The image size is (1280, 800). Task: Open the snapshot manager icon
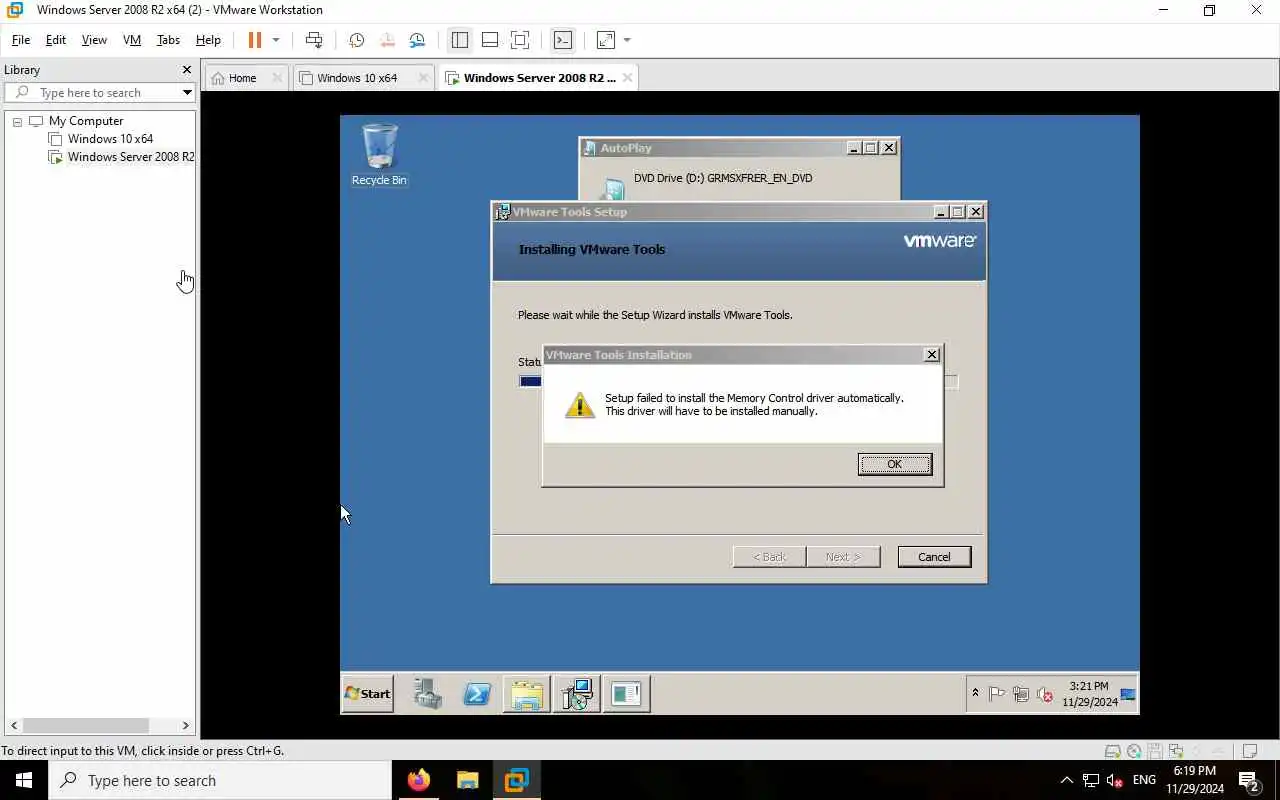pos(417,40)
